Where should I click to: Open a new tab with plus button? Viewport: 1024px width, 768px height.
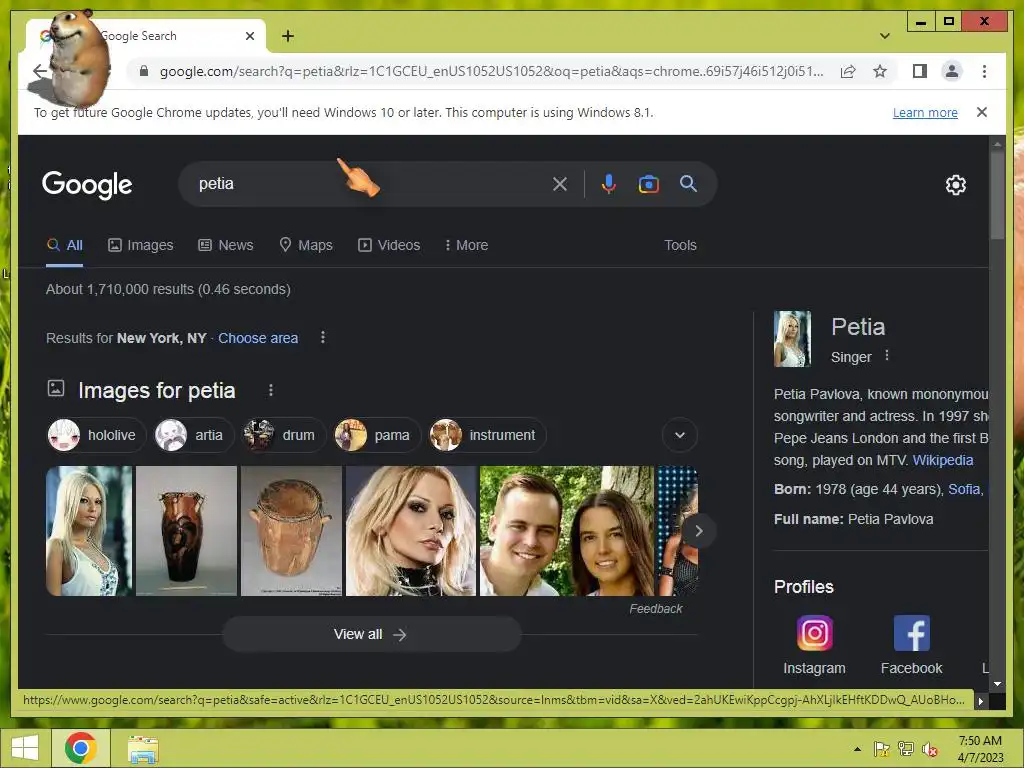pos(288,36)
